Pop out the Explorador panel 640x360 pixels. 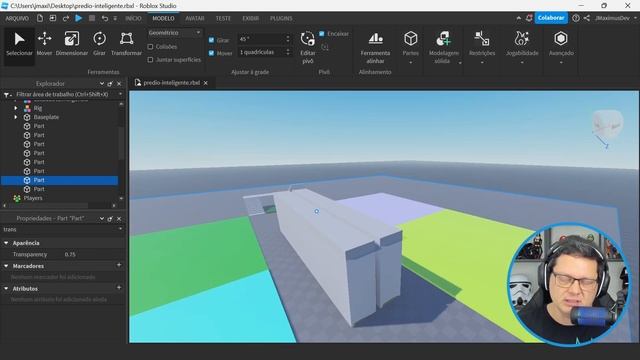(x=110, y=84)
